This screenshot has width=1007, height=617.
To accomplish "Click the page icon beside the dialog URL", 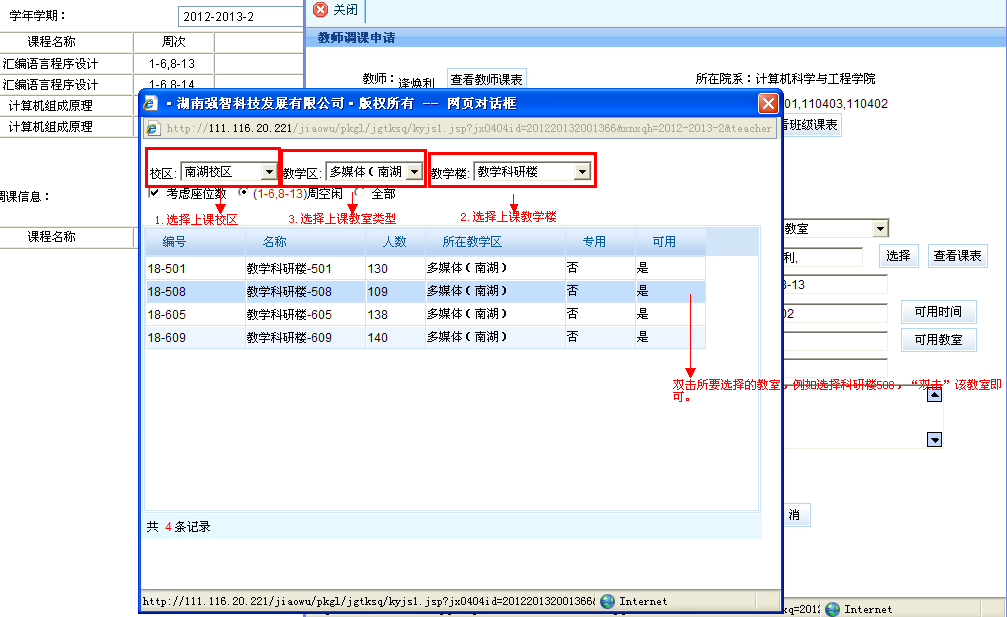I will pos(153,128).
